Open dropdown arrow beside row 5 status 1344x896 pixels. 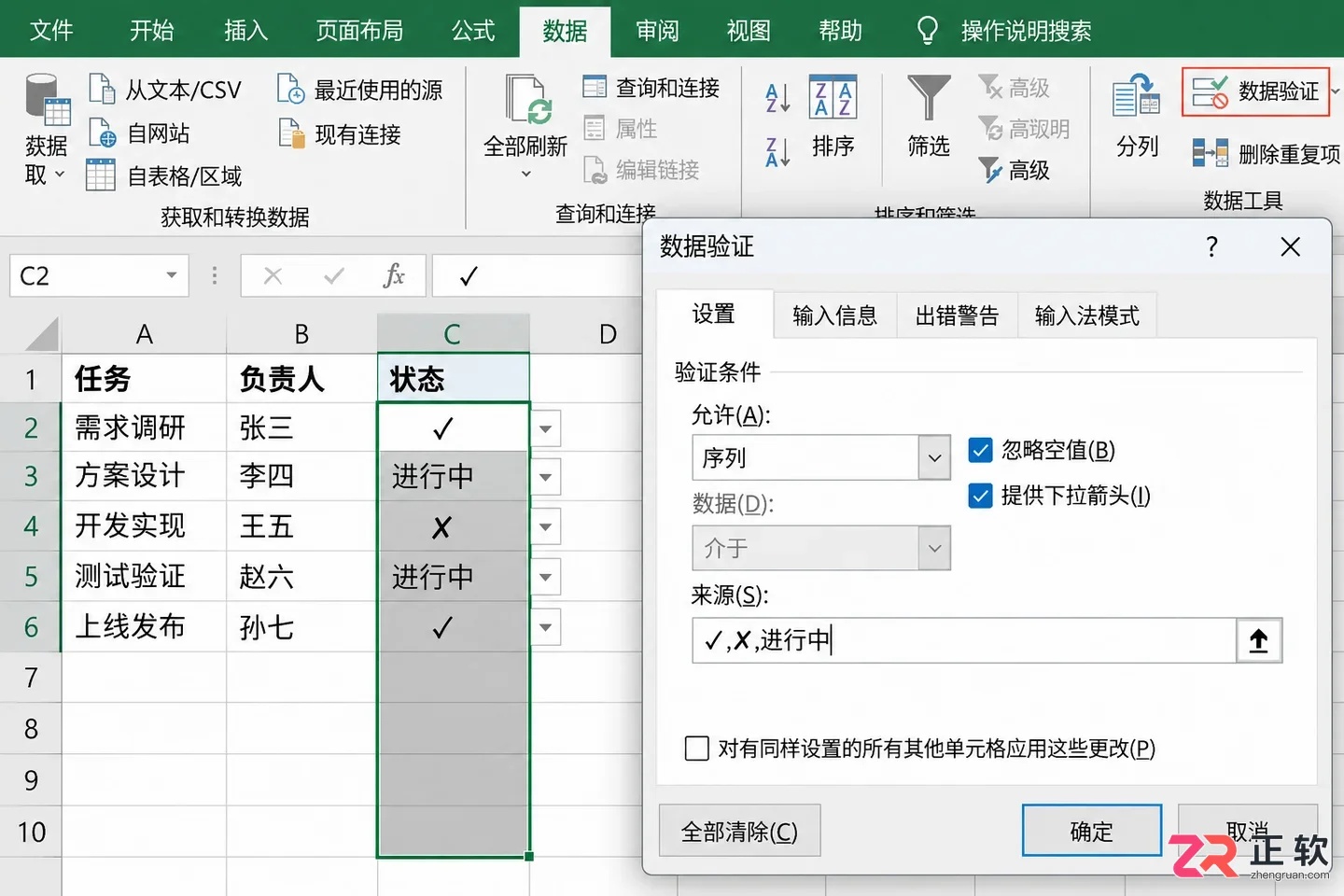(x=546, y=578)
